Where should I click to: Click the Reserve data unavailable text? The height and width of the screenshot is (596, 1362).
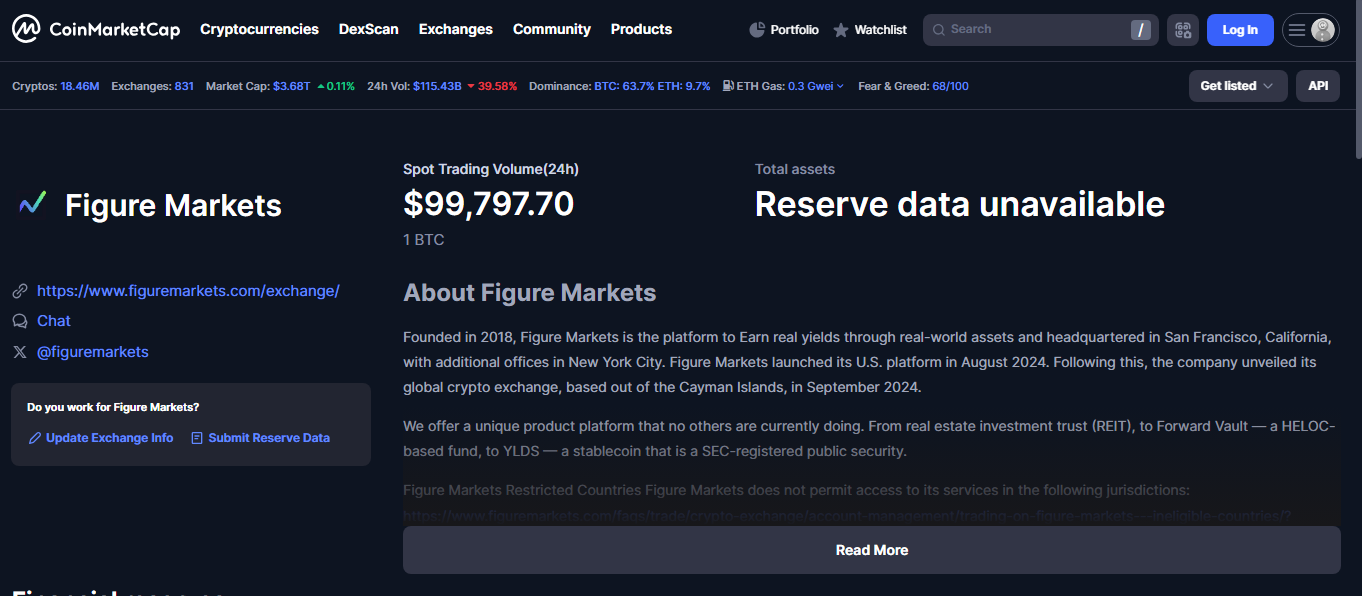point(960,204)
